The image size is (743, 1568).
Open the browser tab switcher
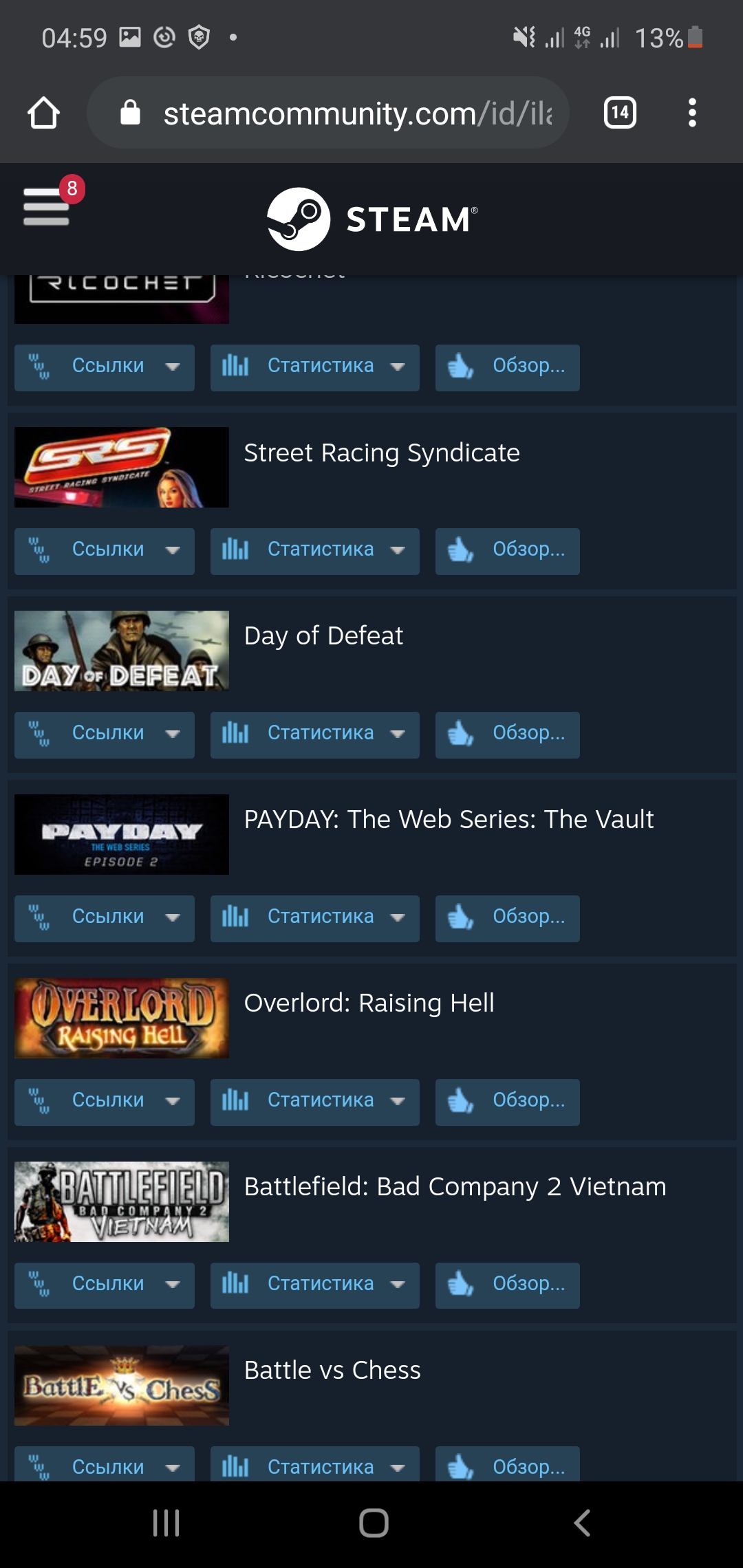[620, 113]
